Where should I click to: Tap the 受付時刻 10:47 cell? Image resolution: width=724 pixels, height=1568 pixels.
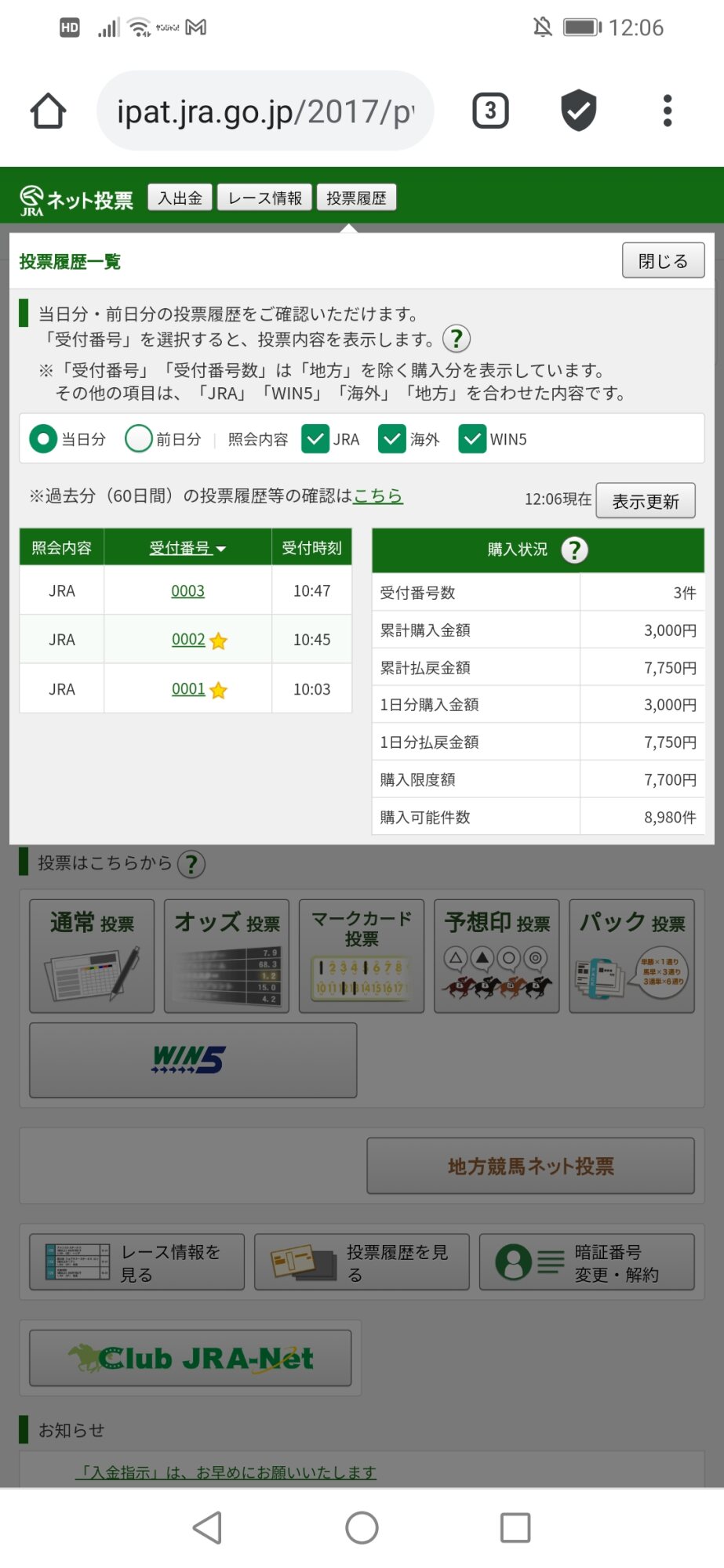pyautogui.click(x=312, y=591)
